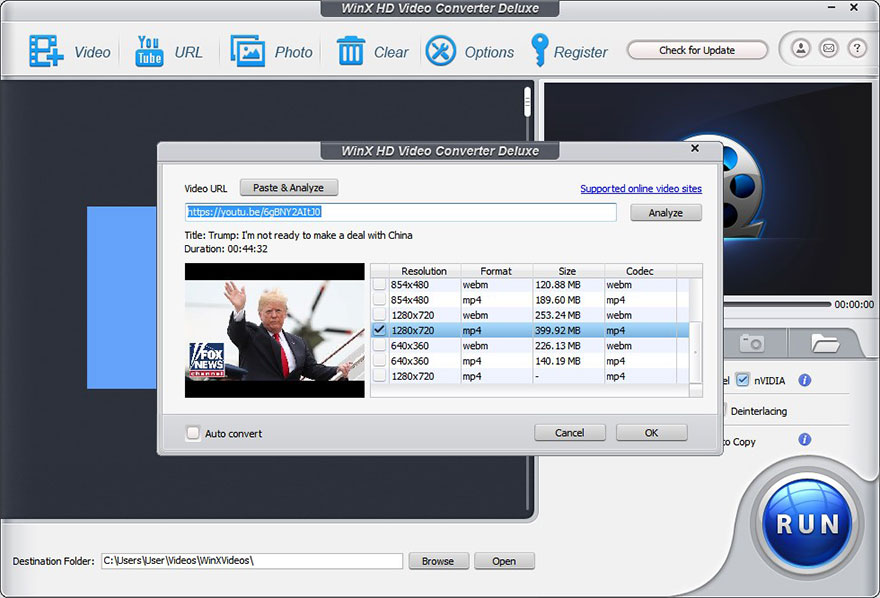The image size is (880, 598).
Task: Click the Resolution column header
Action: (424, 271)
